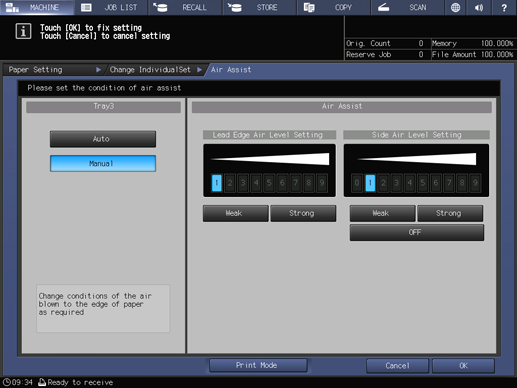
Task: Click the JOB LIST icon
Action: click(86, 7)
